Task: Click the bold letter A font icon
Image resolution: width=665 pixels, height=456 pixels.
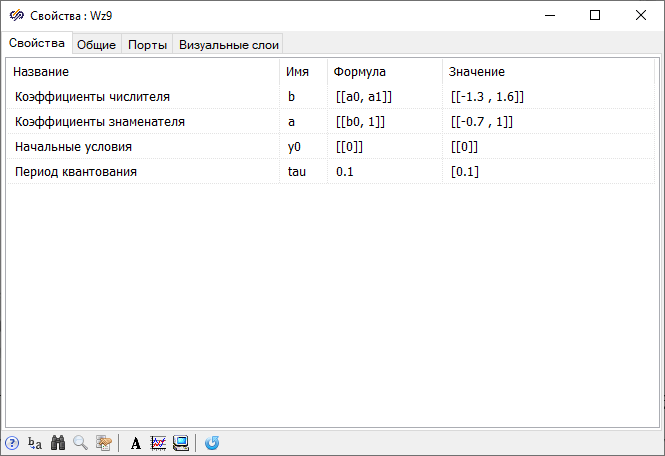Action: click(x=136, y=443)
